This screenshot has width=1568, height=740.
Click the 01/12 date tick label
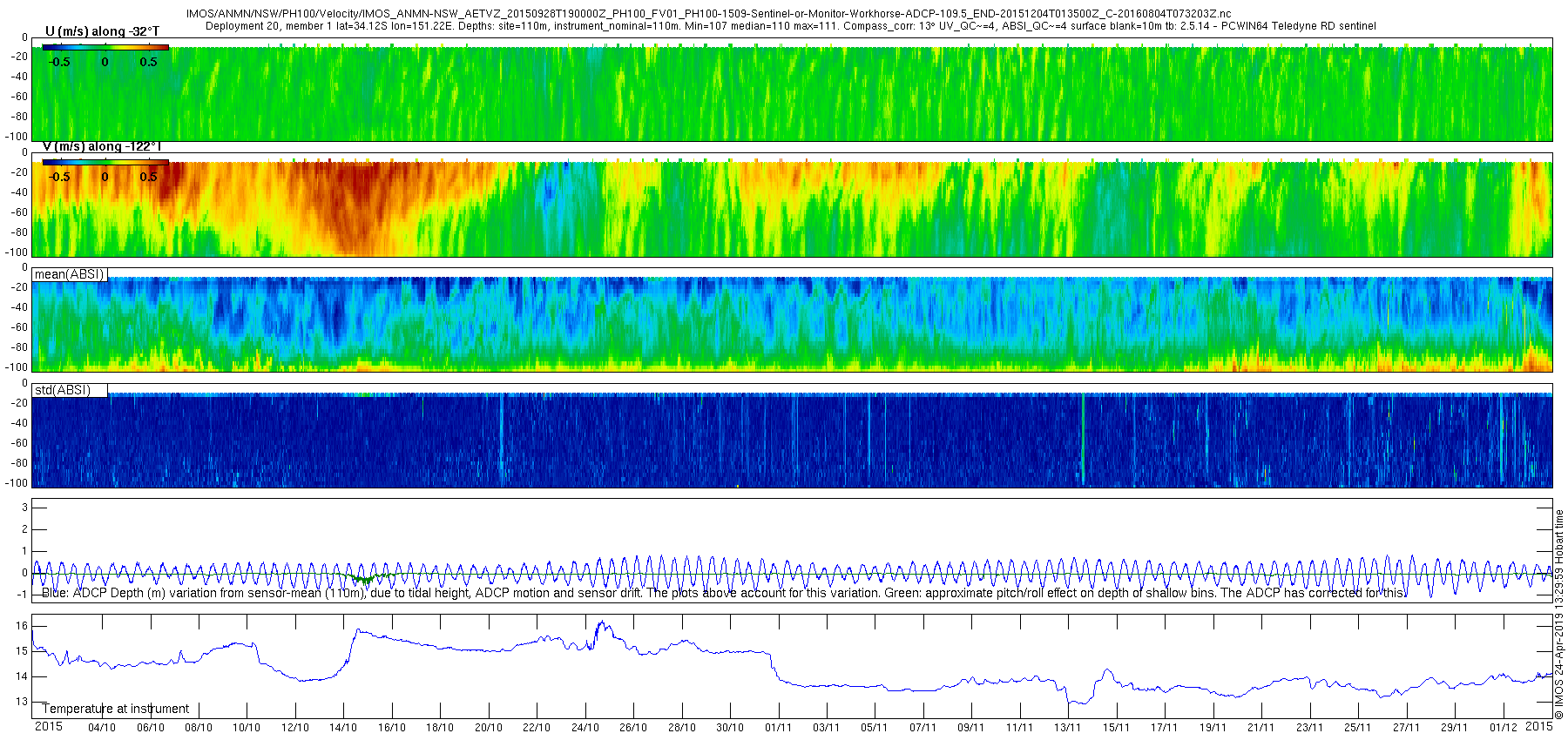point(1503,728)
